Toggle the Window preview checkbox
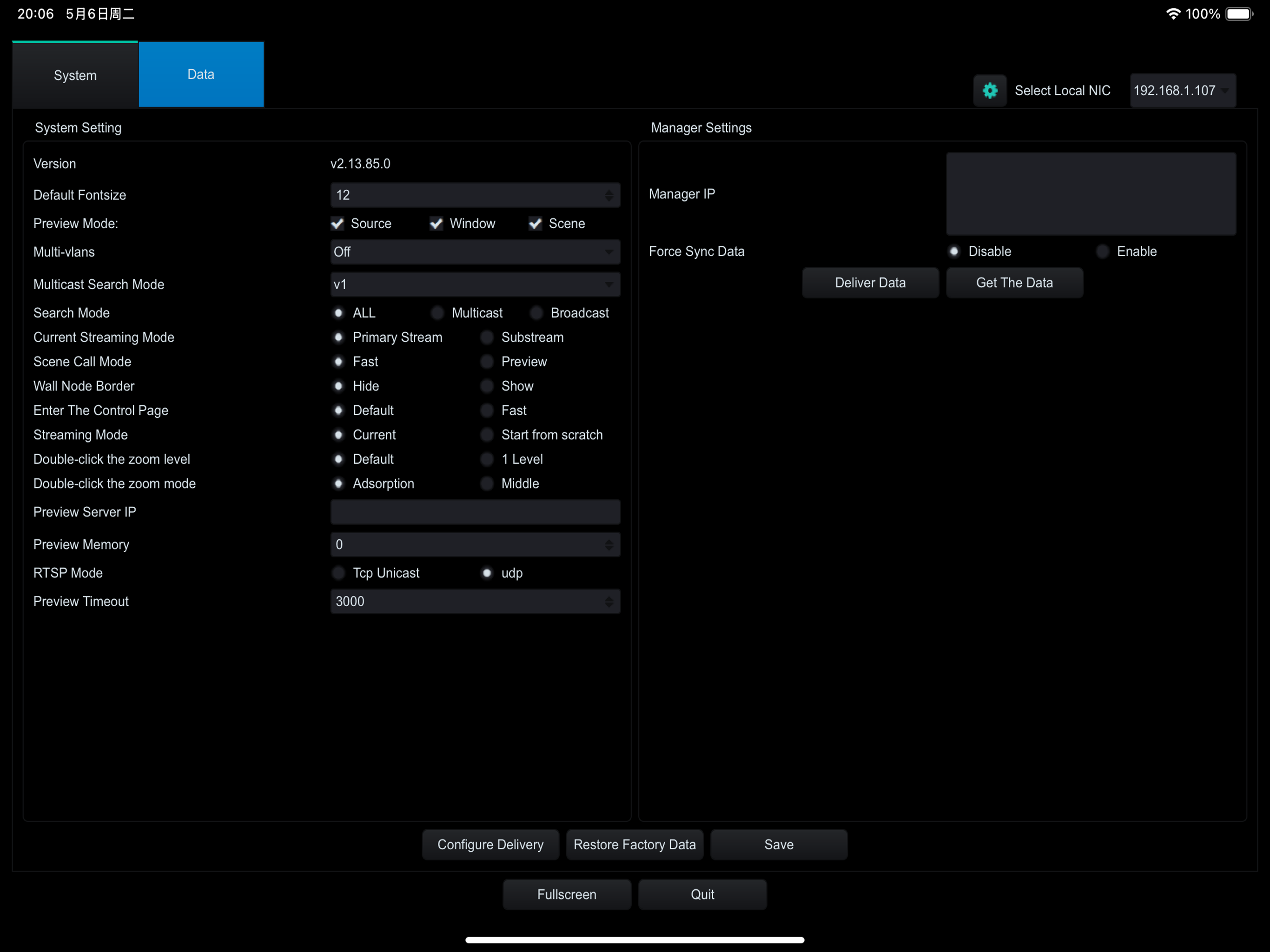 click(437, 224)
